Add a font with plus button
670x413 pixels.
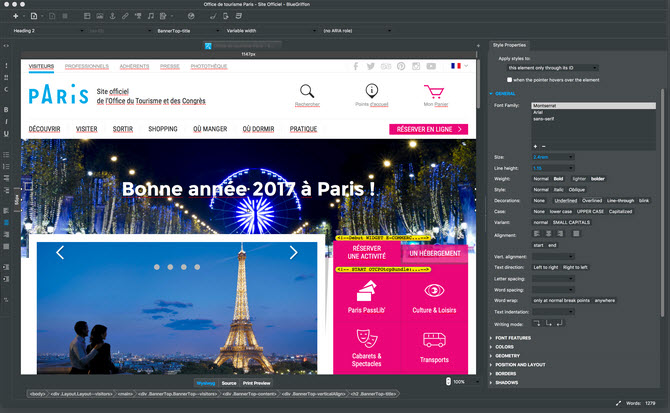pos(535,146)
